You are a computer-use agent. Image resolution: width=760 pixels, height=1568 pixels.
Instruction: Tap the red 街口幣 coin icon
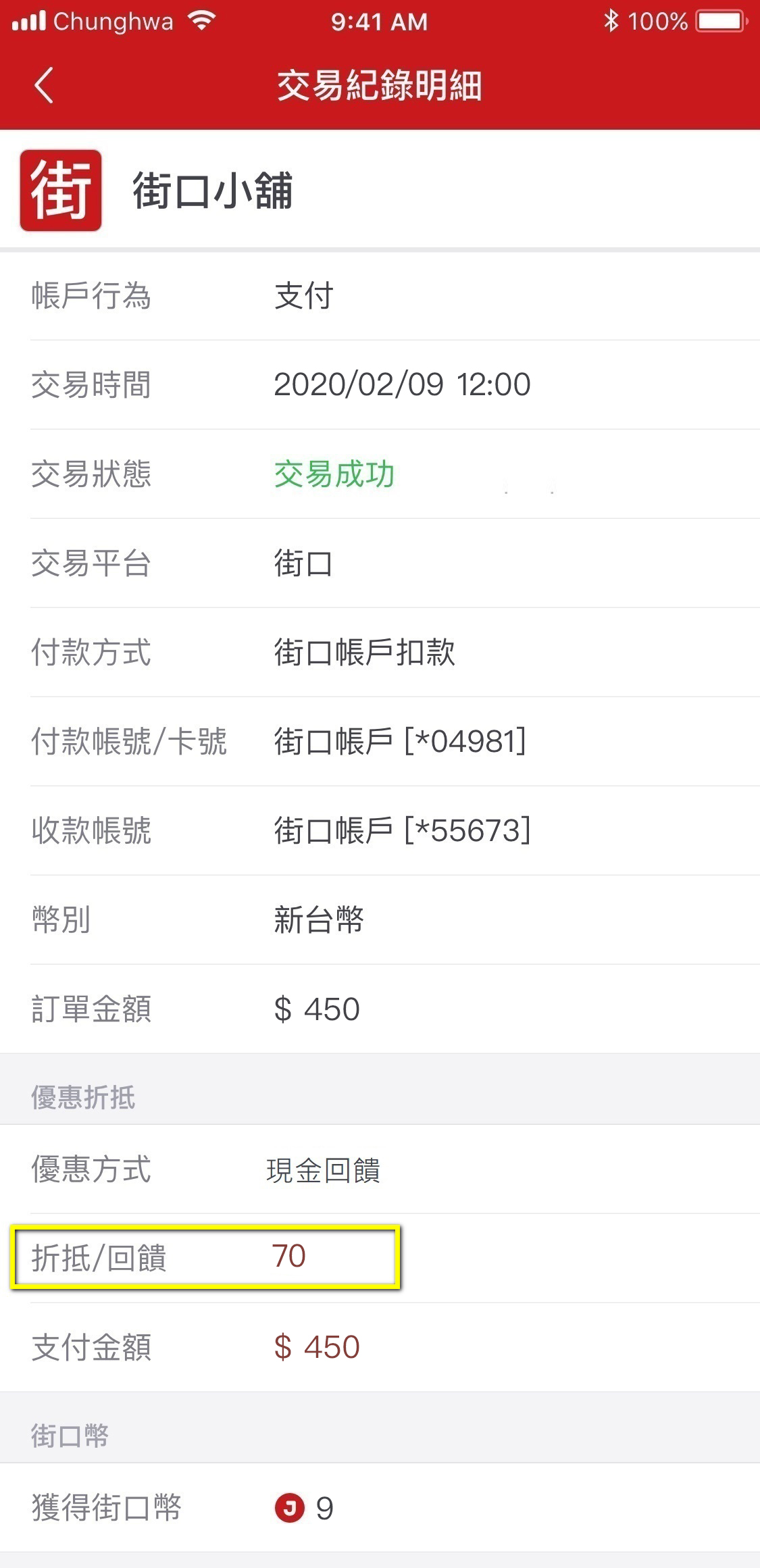coord(290,1507)
